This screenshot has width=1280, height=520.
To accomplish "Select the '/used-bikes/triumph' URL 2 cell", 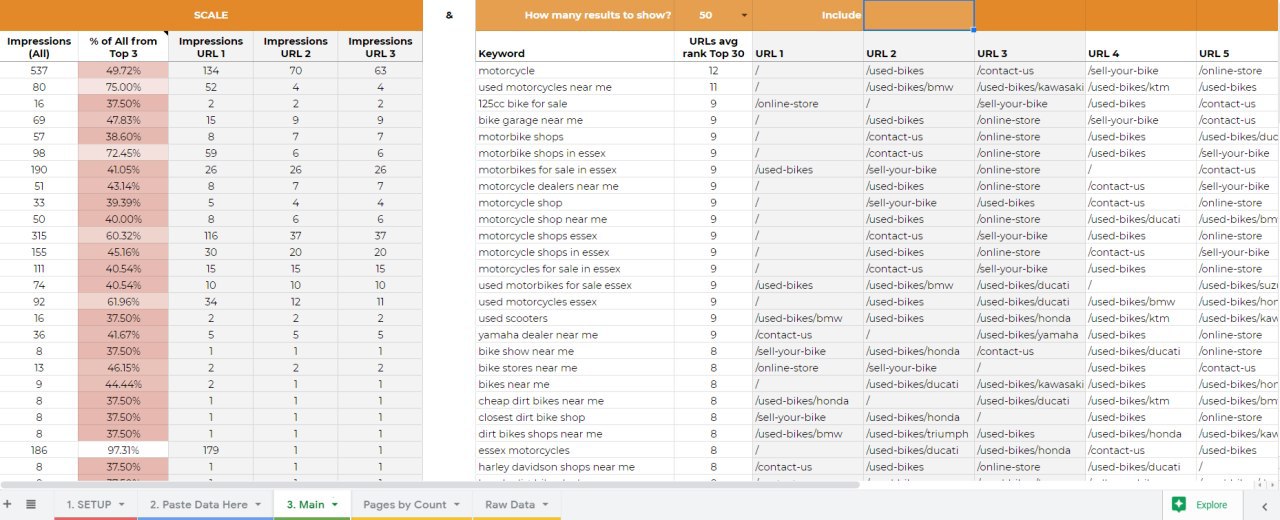I will [918, 434].
